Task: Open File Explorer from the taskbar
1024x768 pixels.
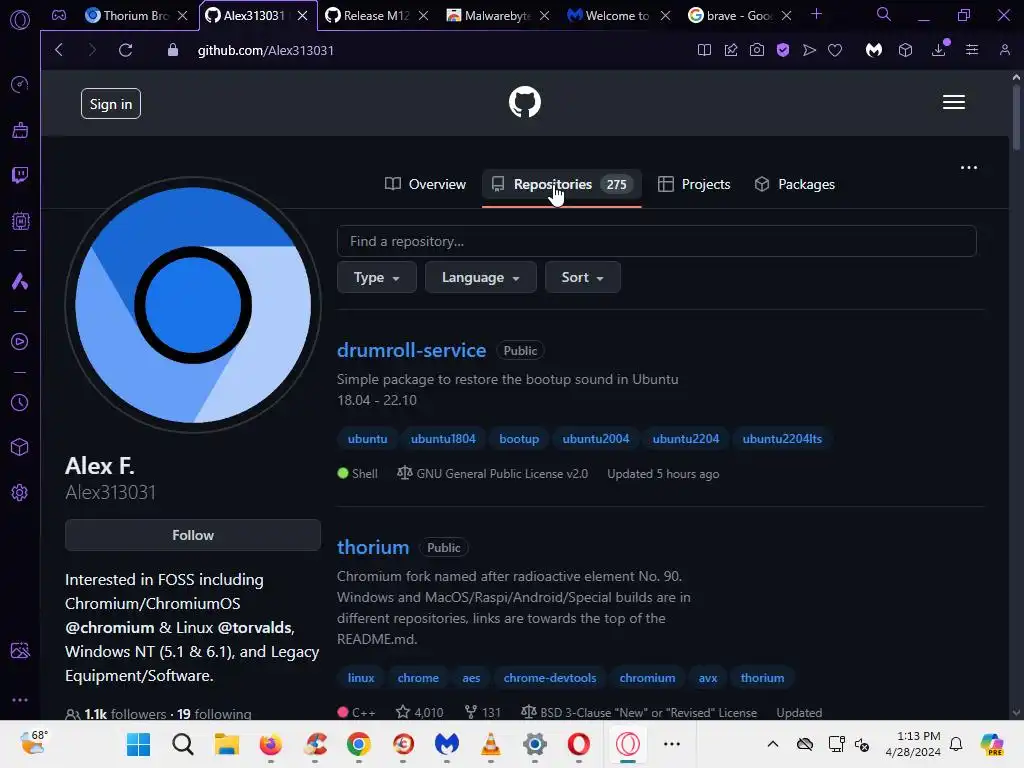Action: (227, 744)
